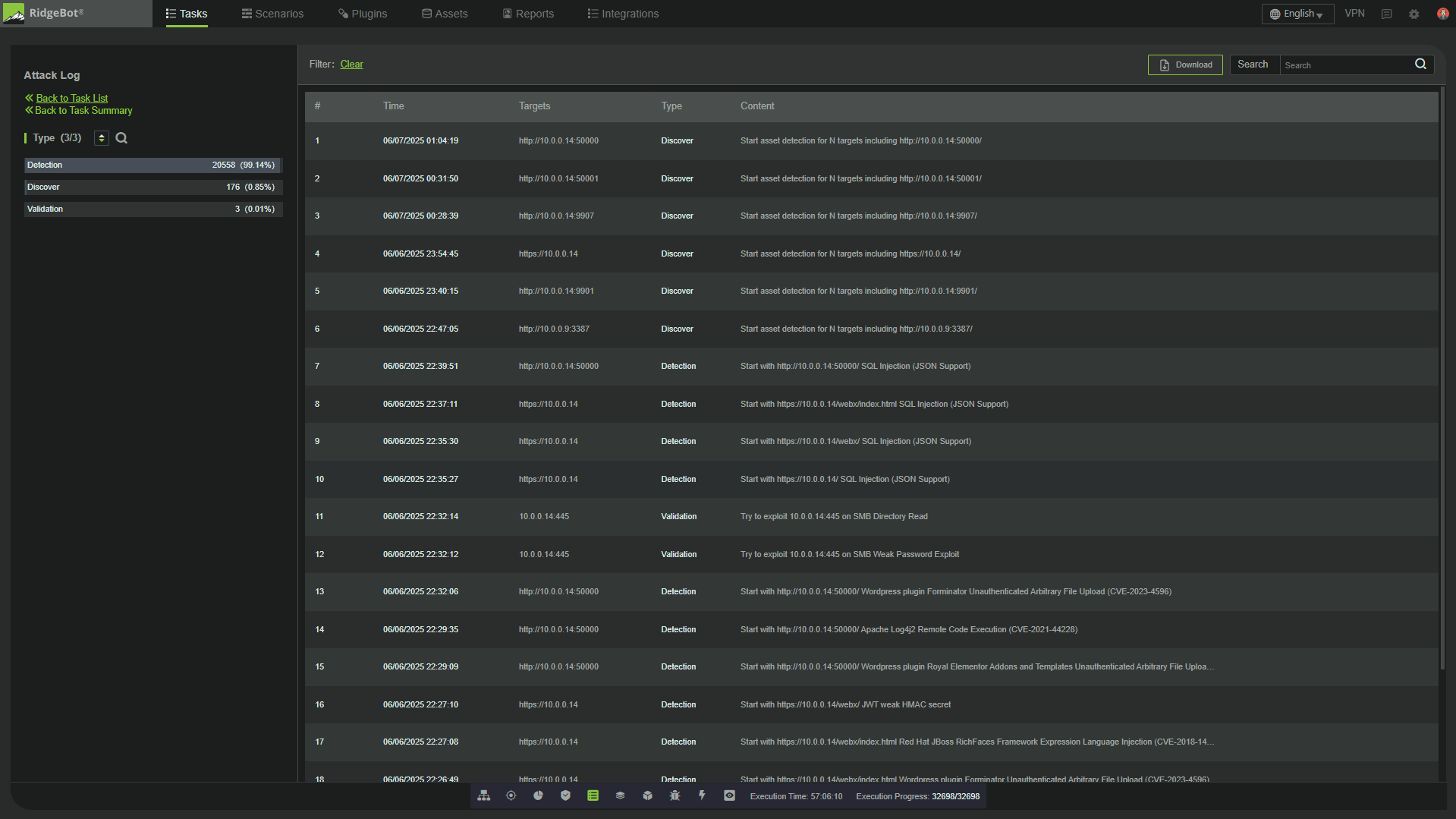Open the network topology view icon
Screen dimensions: 1456x819
coord(483,795)
